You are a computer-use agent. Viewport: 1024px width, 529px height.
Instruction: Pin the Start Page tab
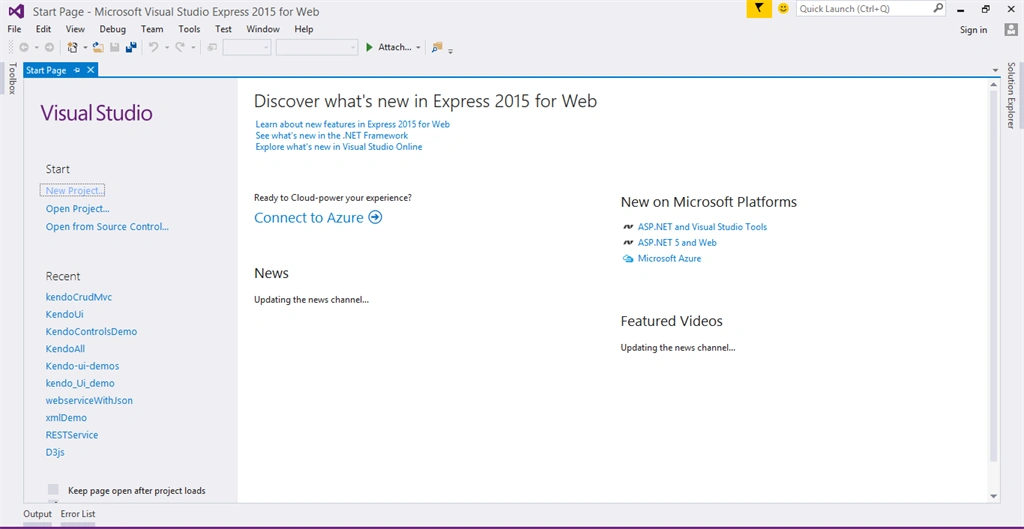(77, 70)
